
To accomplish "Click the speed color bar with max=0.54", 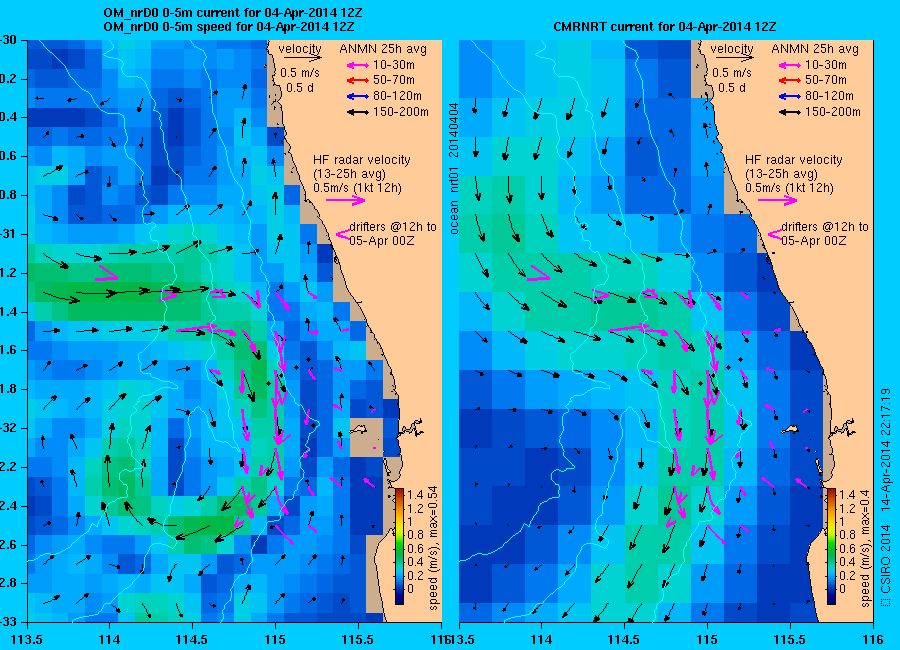I will point(399,546).
